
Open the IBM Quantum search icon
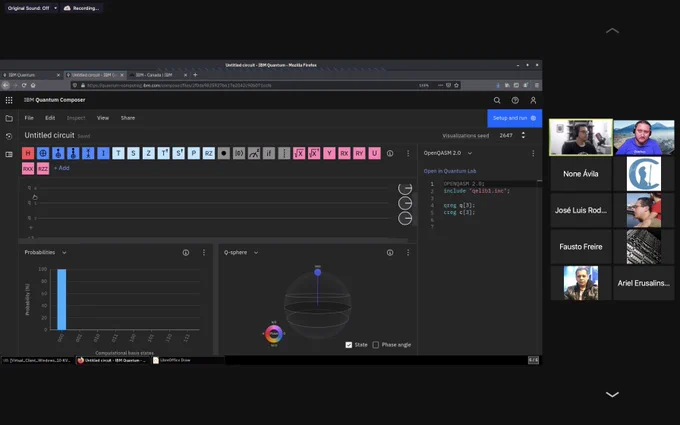pos(497,100)
